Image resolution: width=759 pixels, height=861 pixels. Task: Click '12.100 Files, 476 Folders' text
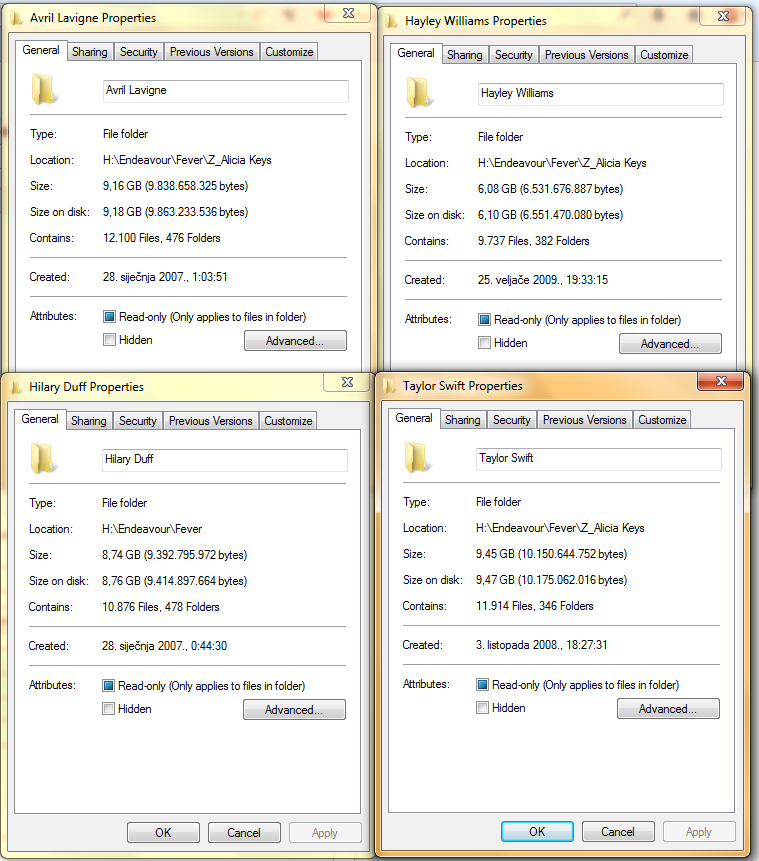tap(162, 238)
